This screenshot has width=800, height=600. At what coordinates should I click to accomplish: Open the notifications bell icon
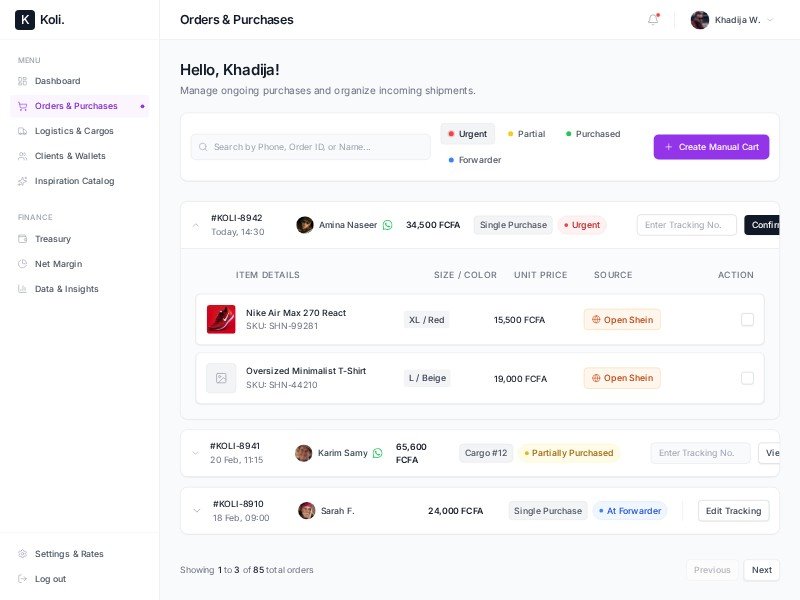pyautogui.click(x=653, y=20)
